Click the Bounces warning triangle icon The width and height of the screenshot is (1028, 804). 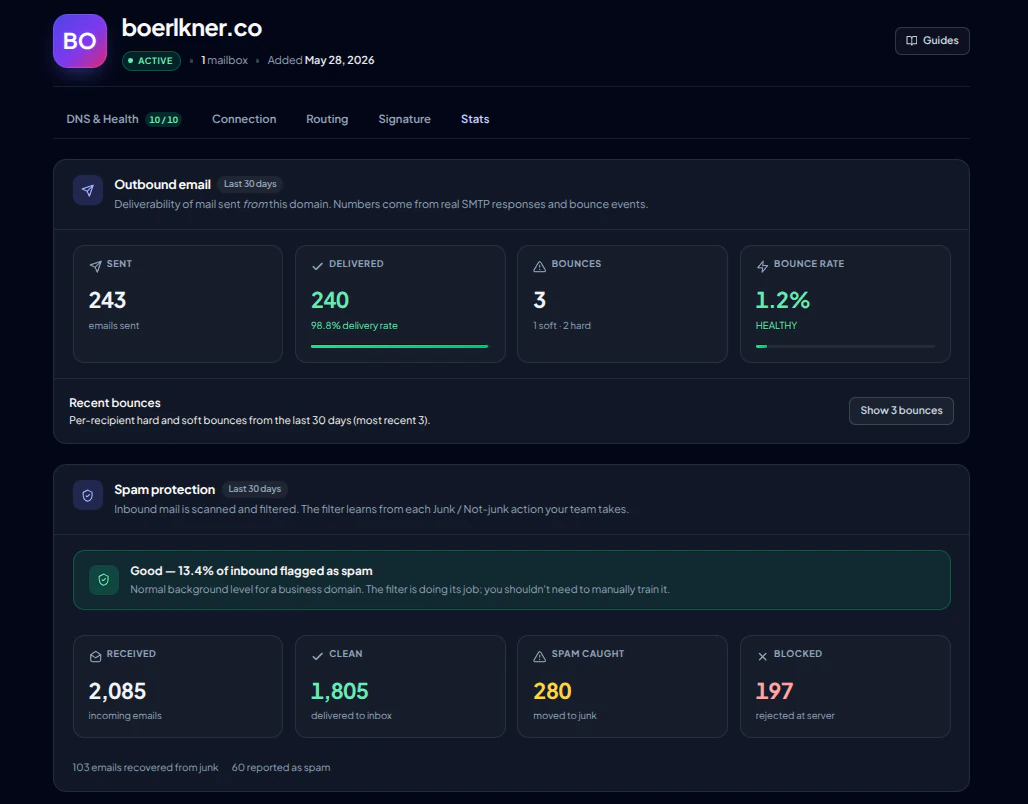pos(540,266)
